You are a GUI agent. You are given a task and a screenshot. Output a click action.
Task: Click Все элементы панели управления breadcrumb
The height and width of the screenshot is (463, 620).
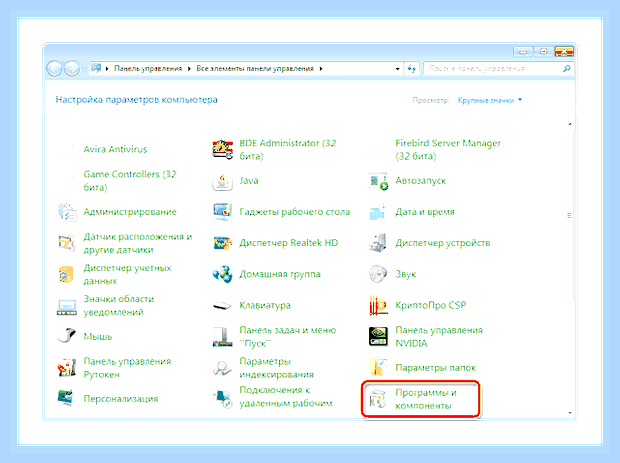coord(255,69)
